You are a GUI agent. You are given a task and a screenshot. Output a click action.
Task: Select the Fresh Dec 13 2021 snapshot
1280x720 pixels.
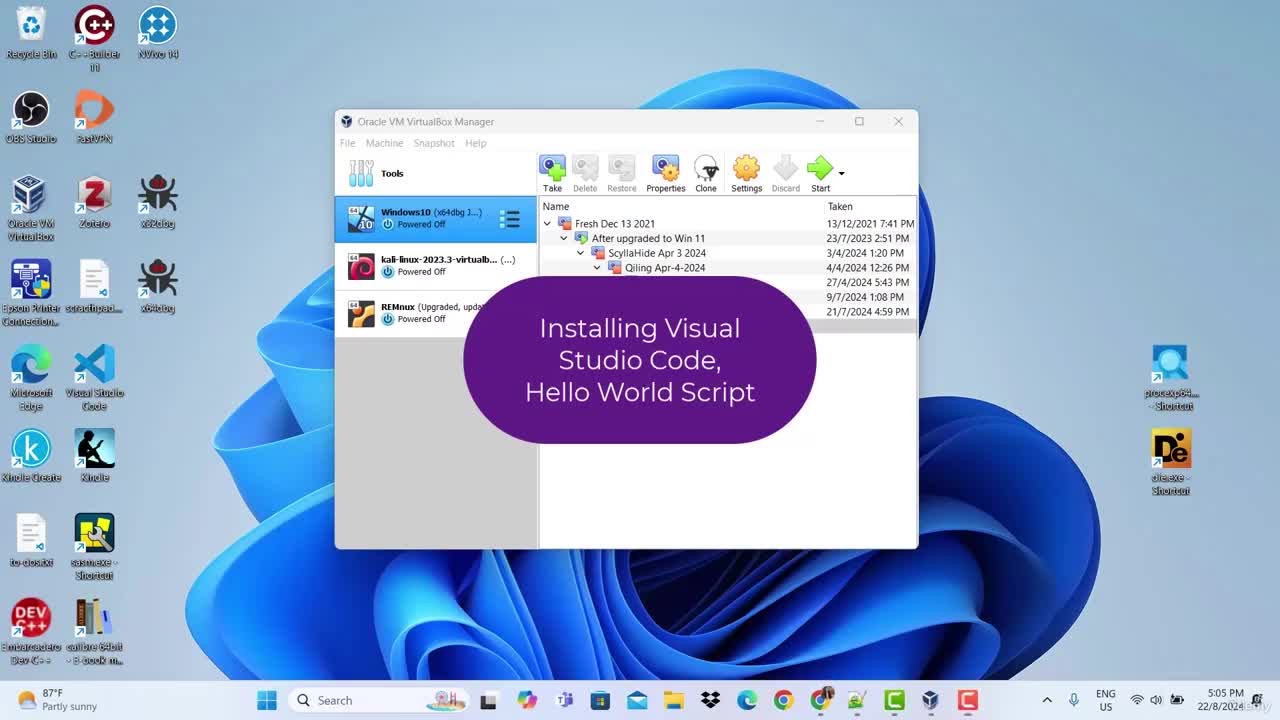[615, 224]
